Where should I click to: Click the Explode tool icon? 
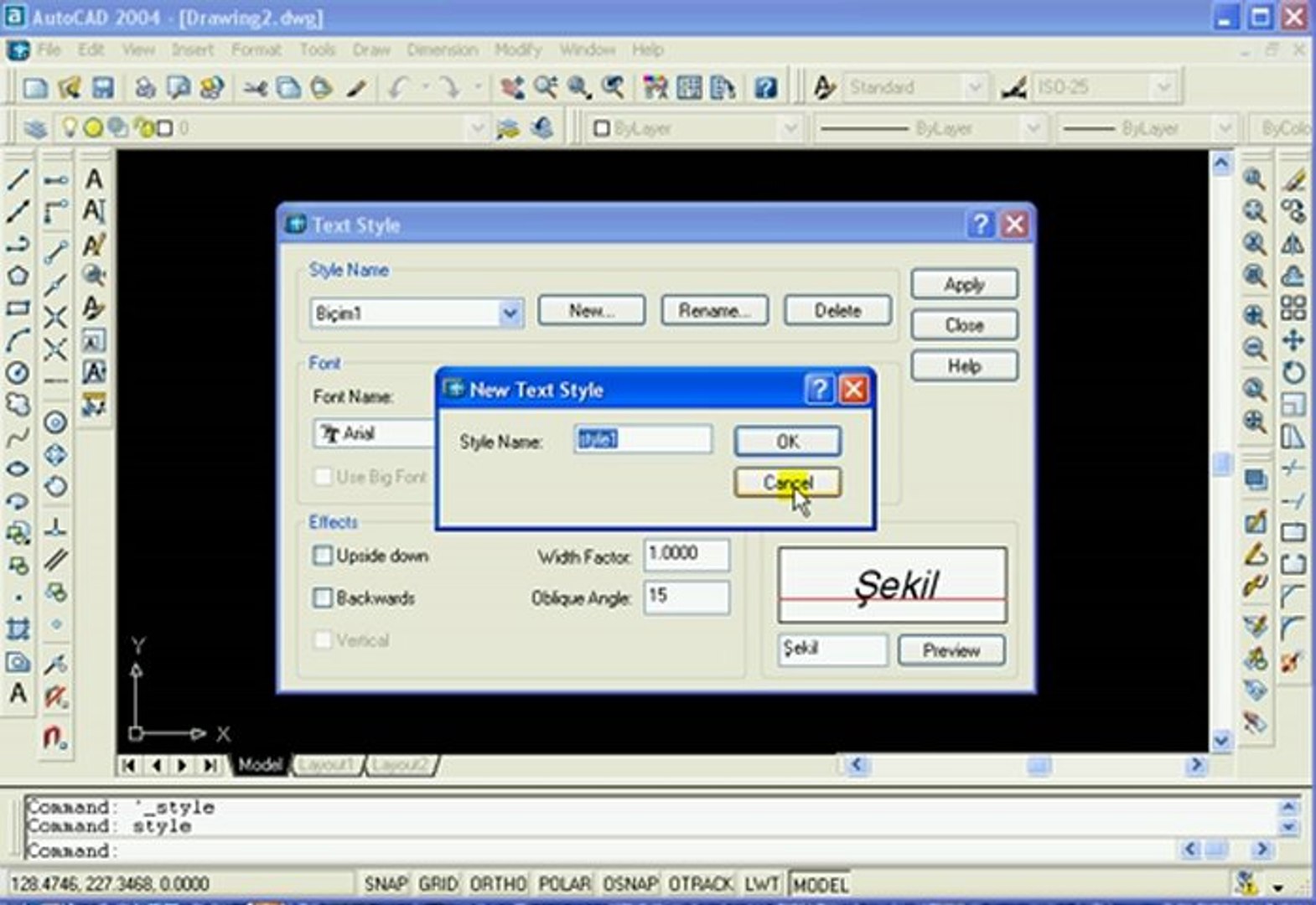click(x=1293, y=662)
